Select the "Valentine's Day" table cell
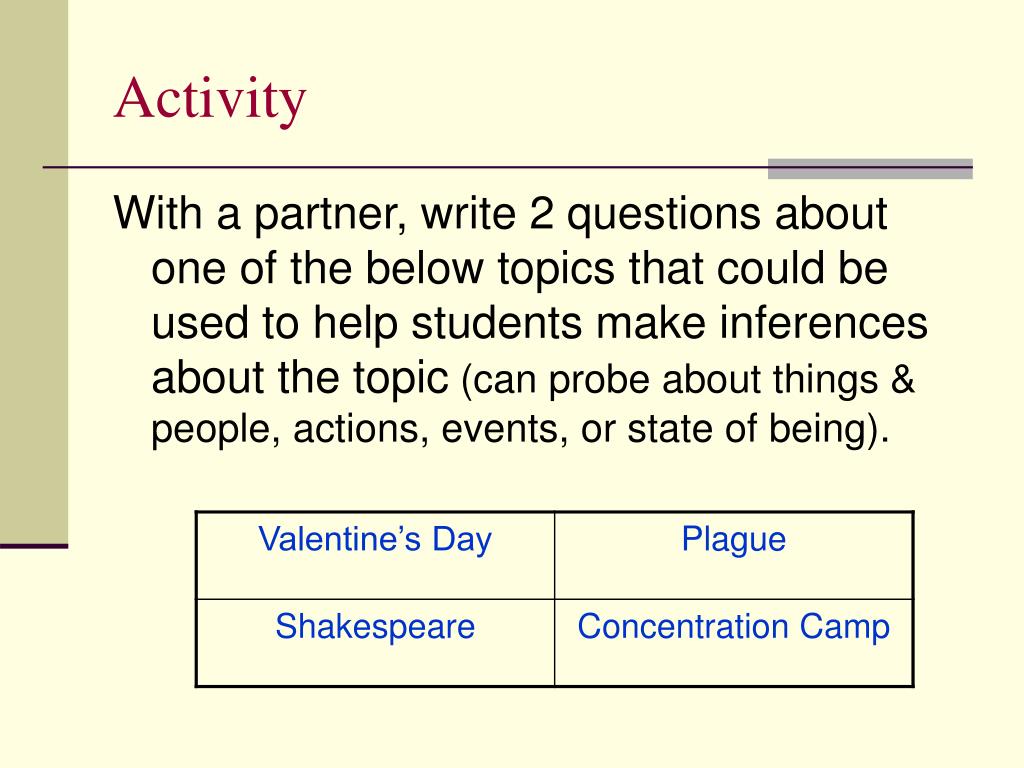 pyautogui.click(x=376, y=556)
